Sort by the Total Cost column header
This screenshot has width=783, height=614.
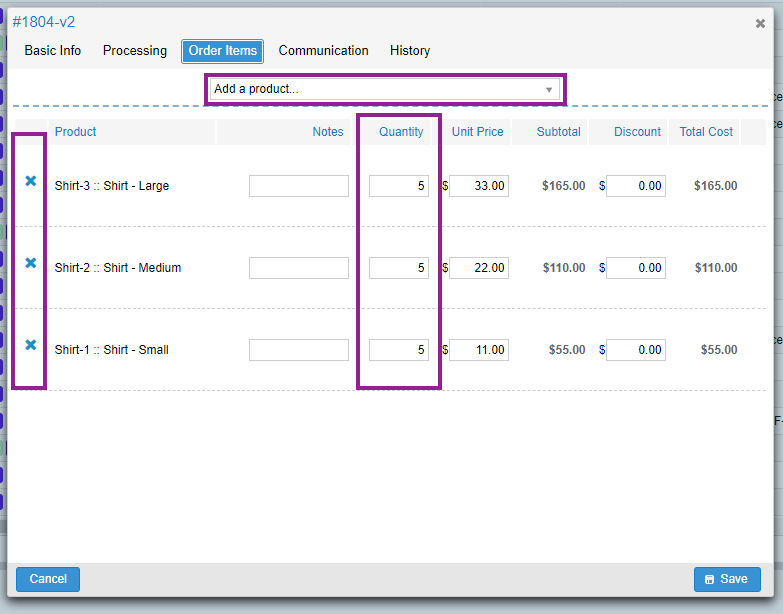706,132
